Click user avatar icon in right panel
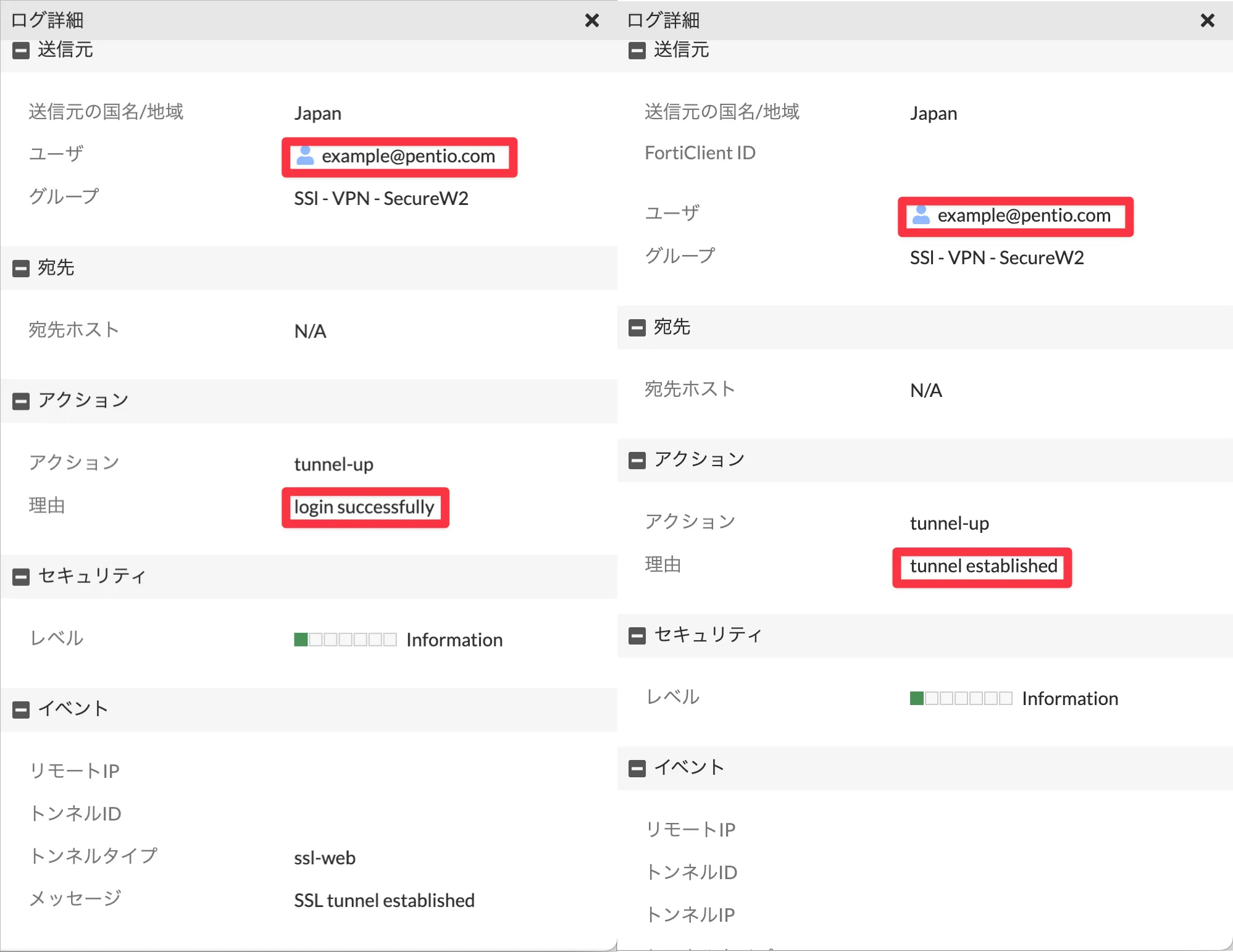 coord(921,215)
